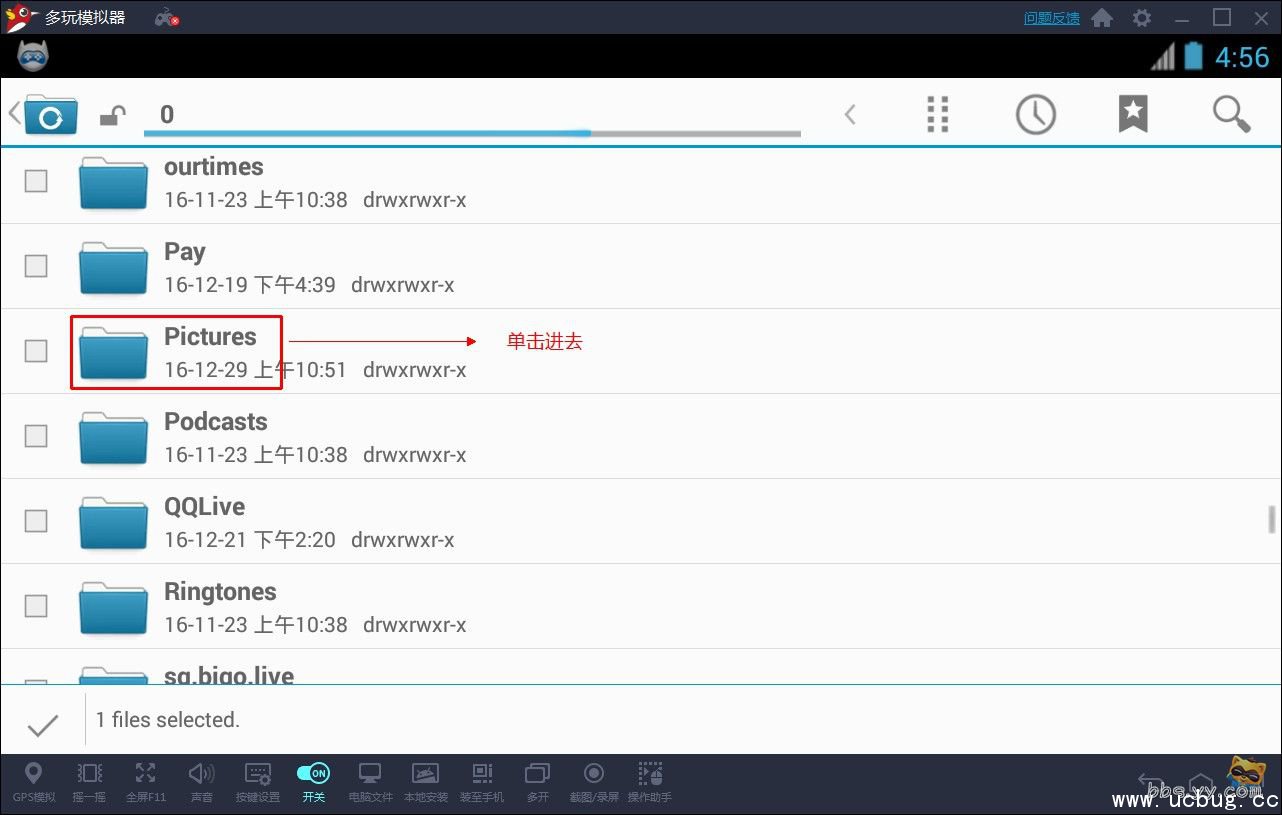The width and height of the screenshot is (1282, 815).
Task: Open the QQLive folder
Action: click(x=640, y=521)
